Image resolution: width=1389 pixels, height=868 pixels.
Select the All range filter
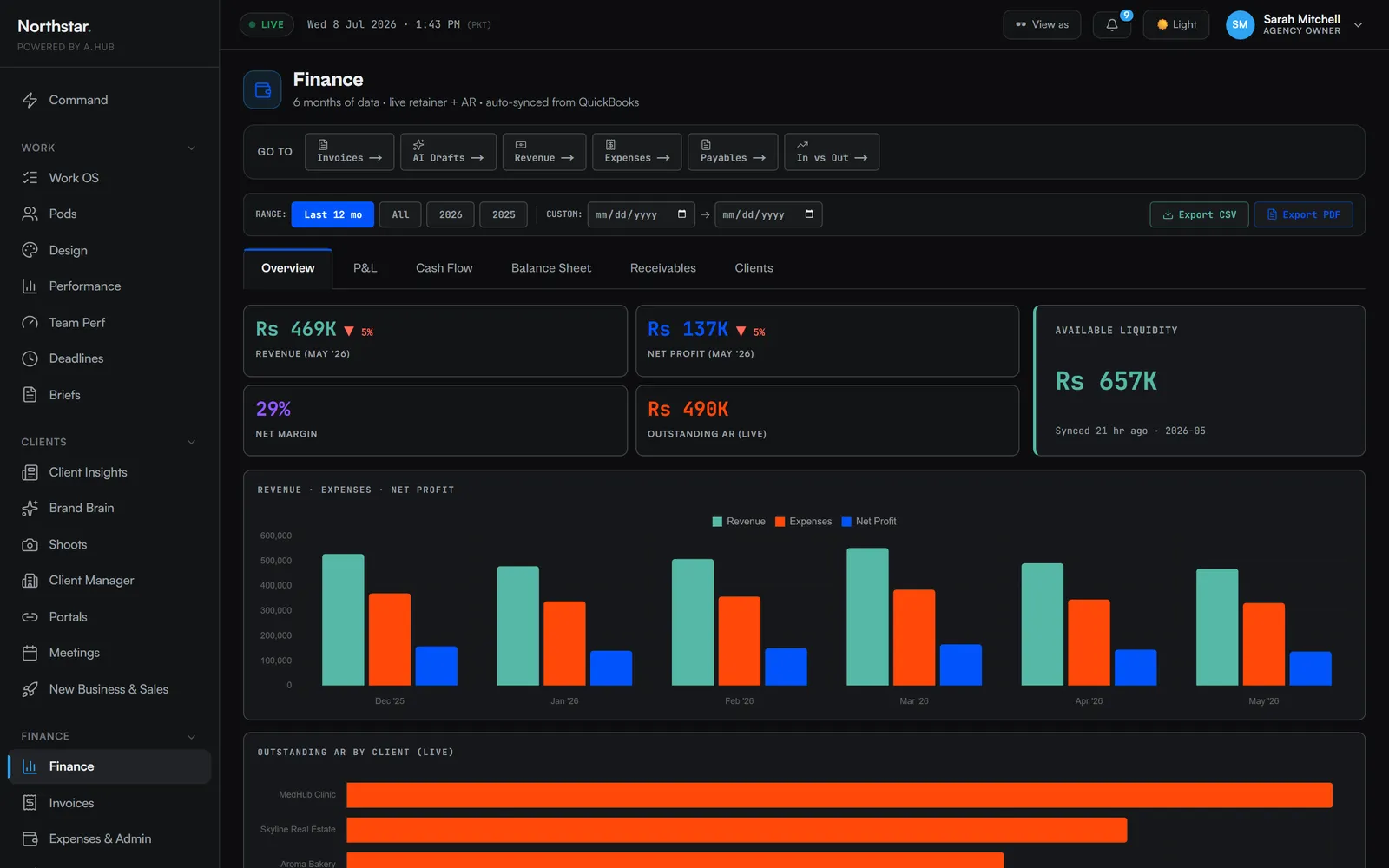tap(400, 214)
